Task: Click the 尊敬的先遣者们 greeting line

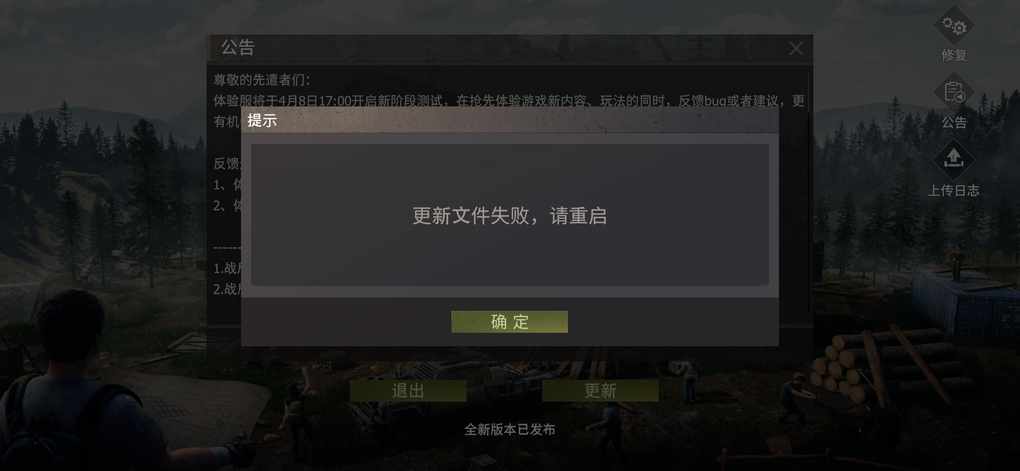Action: click(263, 81)
